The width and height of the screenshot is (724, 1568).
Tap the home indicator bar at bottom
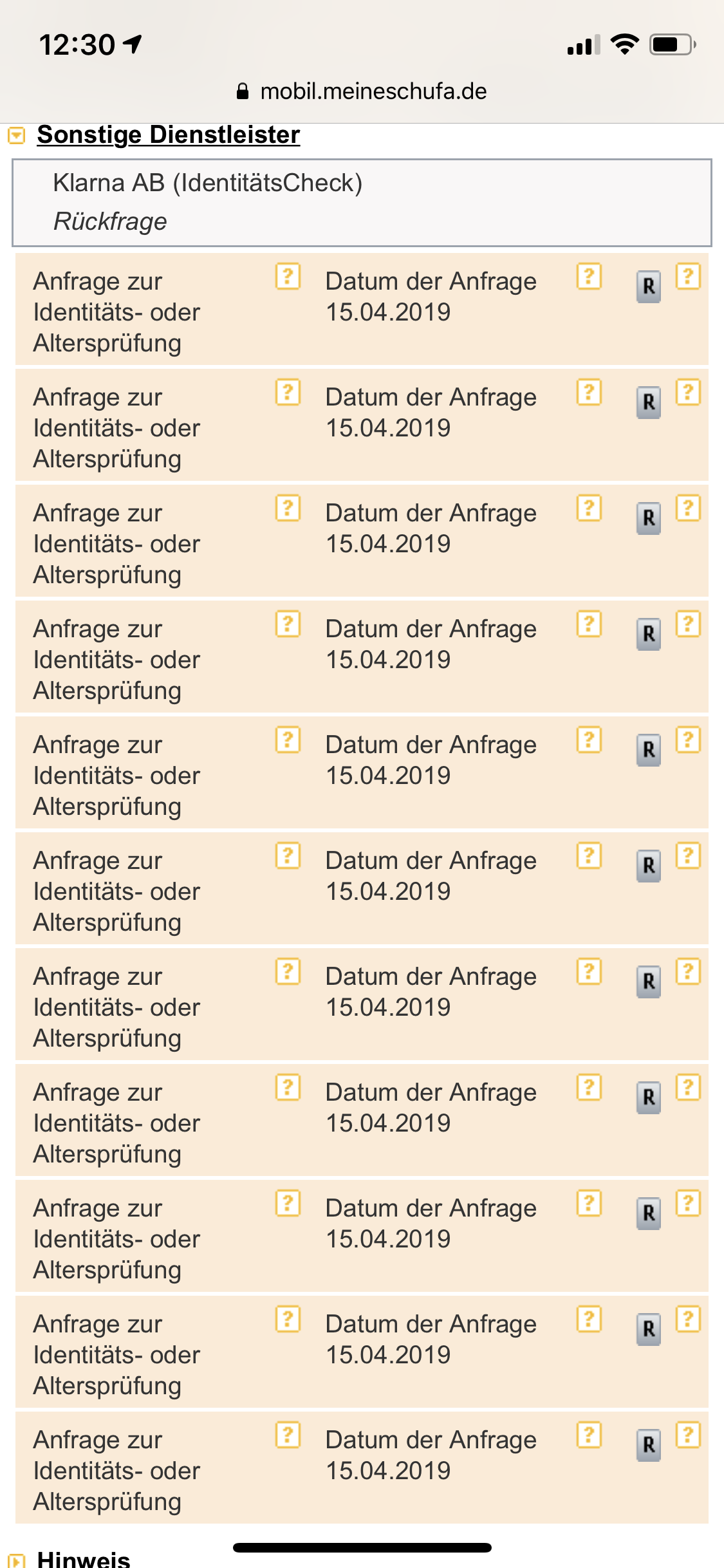point(362,1547)
